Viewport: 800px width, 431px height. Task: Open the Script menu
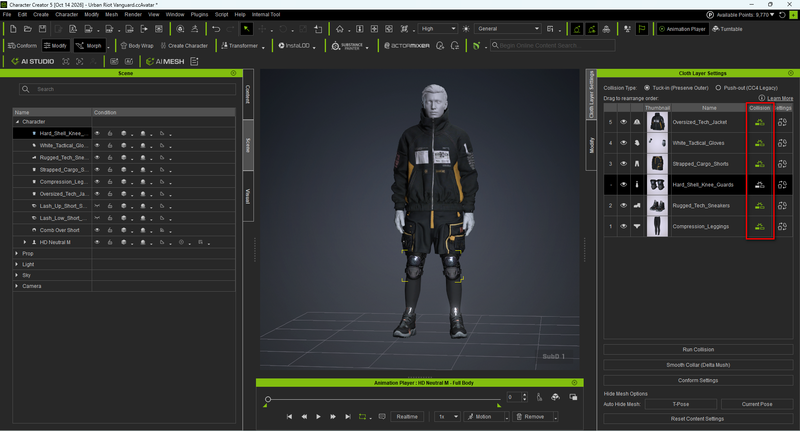click(221, 14)
